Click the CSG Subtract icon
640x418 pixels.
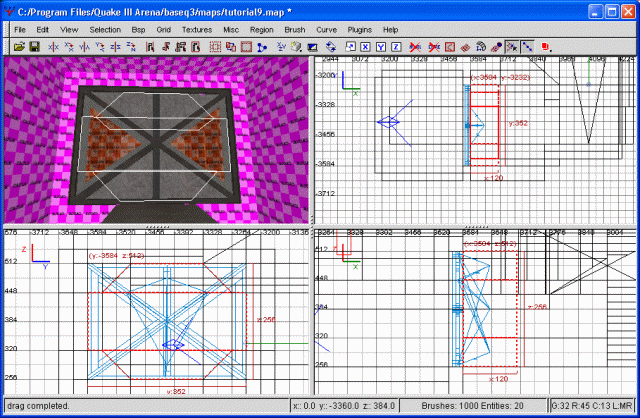pyautogui.click(x=231, y=47)
